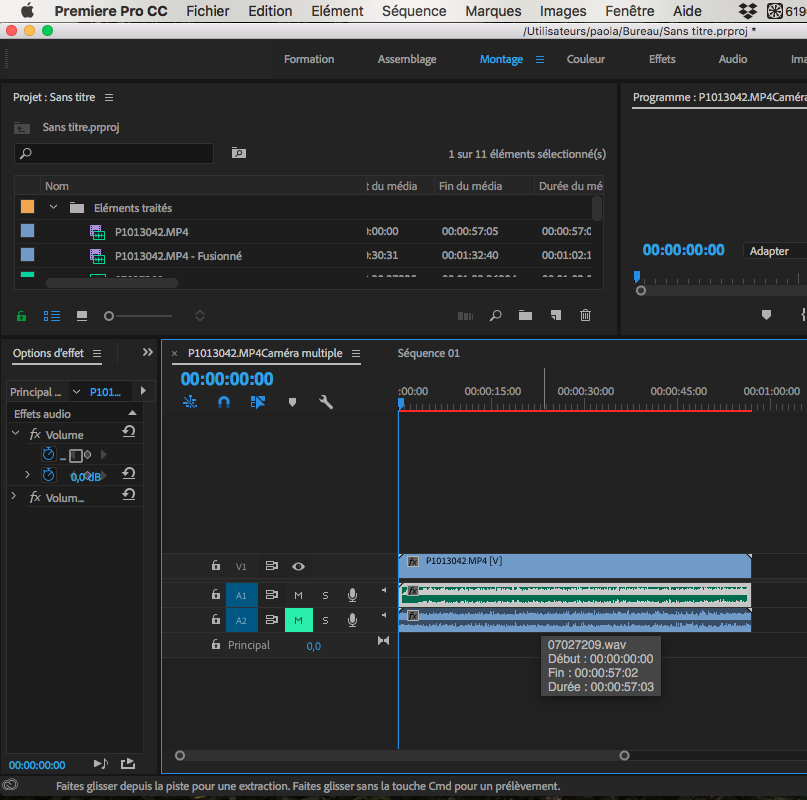Viewport: 807px width, 800px height.
Task: Expand the level 0,0 dB parameter
Action: point(27,475)
